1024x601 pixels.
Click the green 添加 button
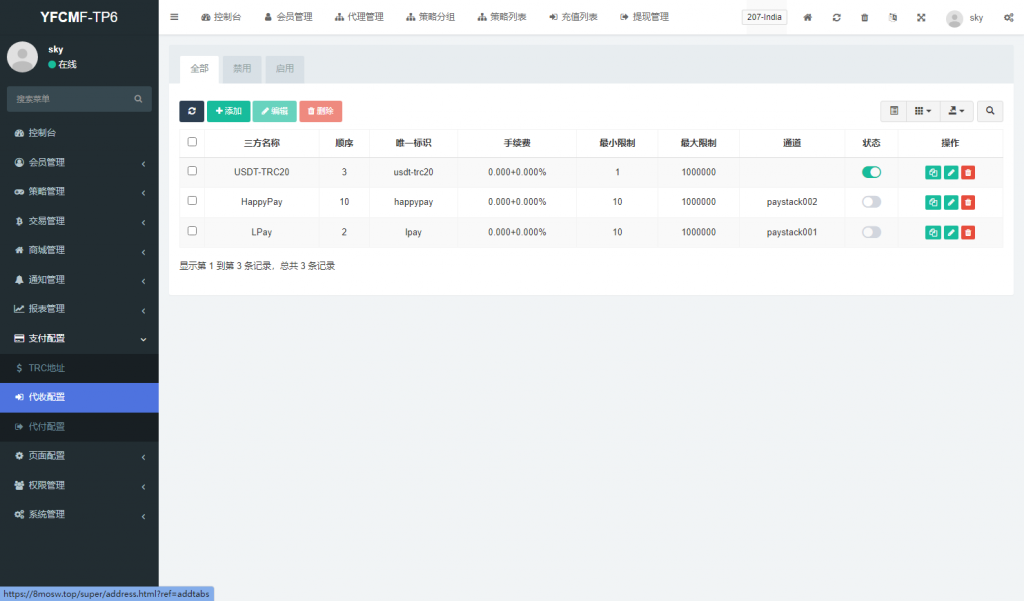[228, 111]
